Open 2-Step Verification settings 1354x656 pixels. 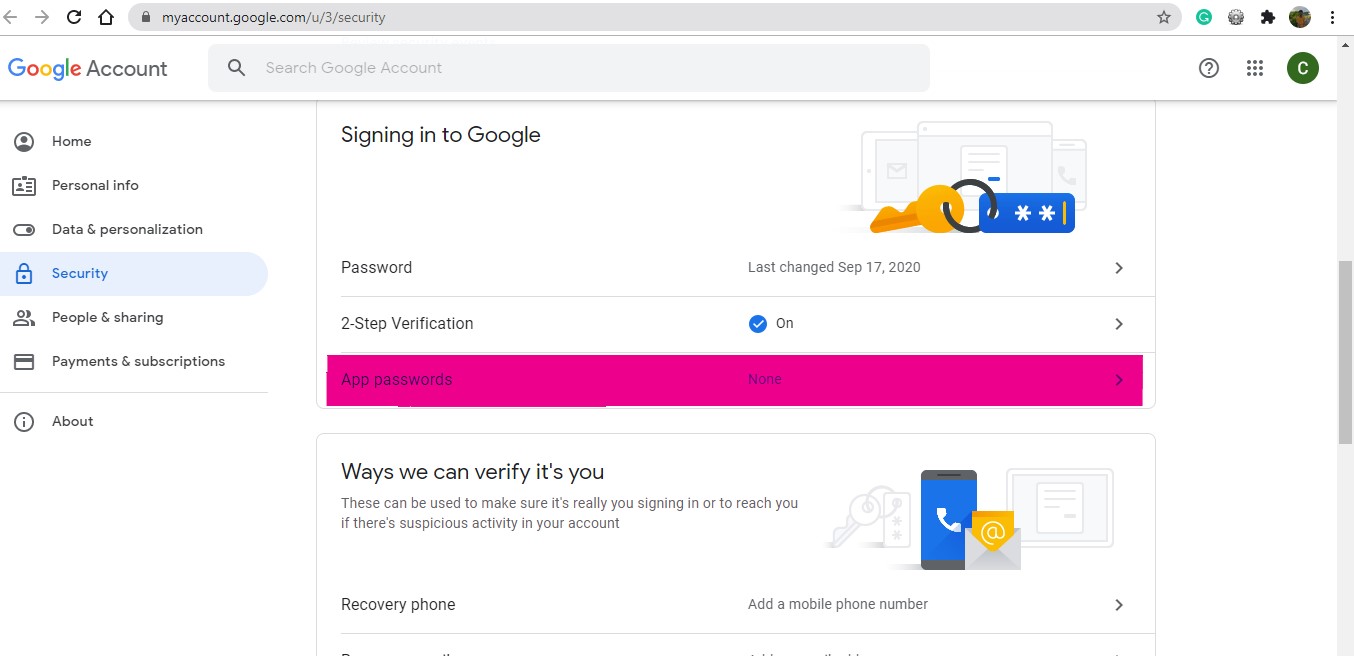[x=736, y=324]
